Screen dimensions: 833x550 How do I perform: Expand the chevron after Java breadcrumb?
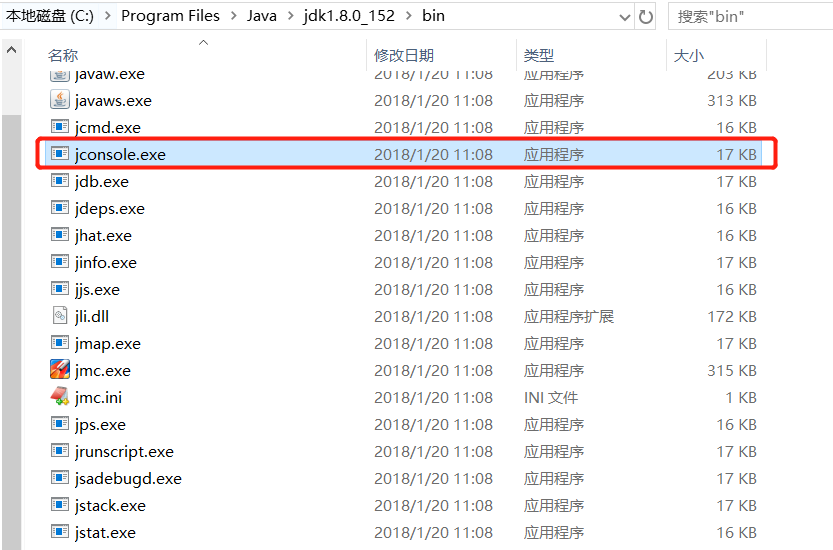tap(291, 16)
